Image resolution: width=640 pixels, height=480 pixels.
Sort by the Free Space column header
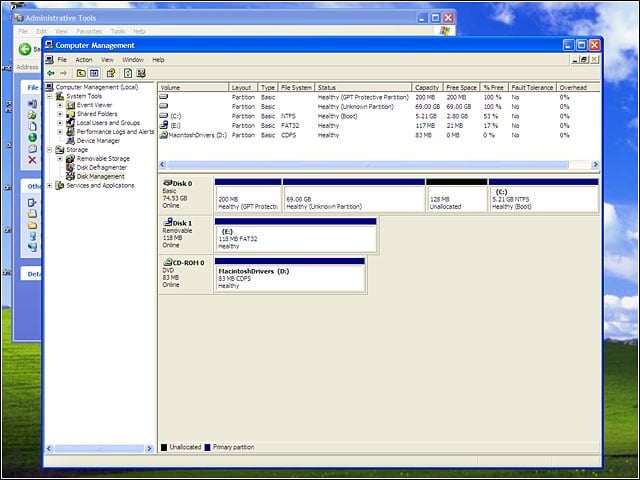tap(461, 87)
